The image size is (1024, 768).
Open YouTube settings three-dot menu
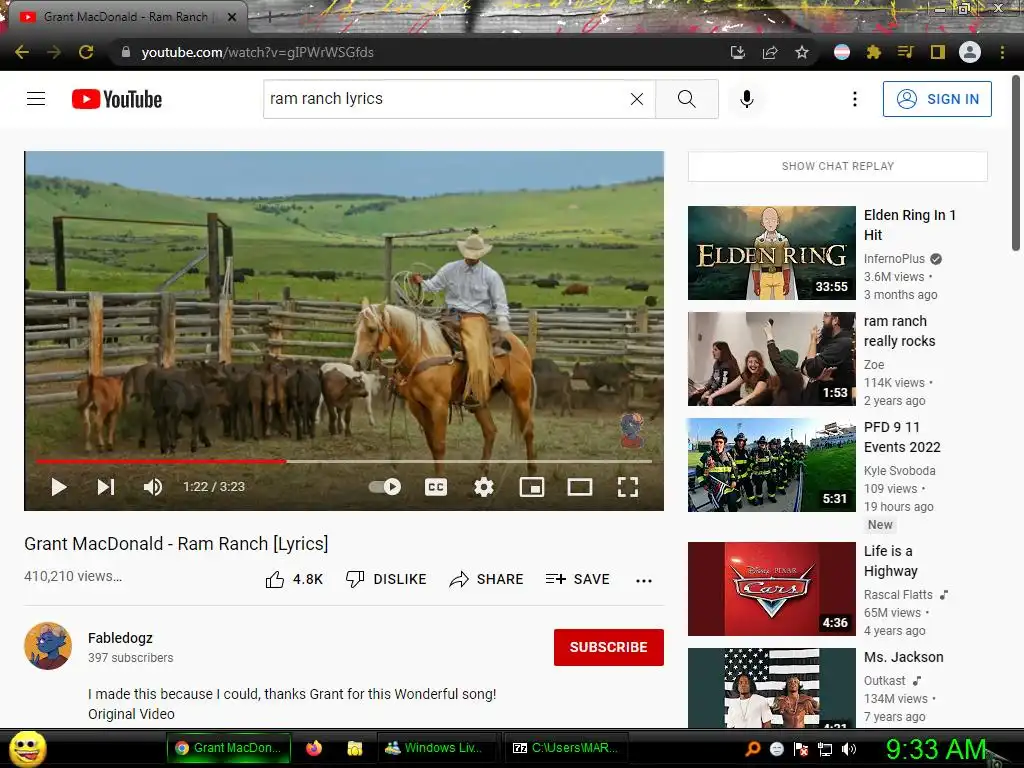point(854,99)
